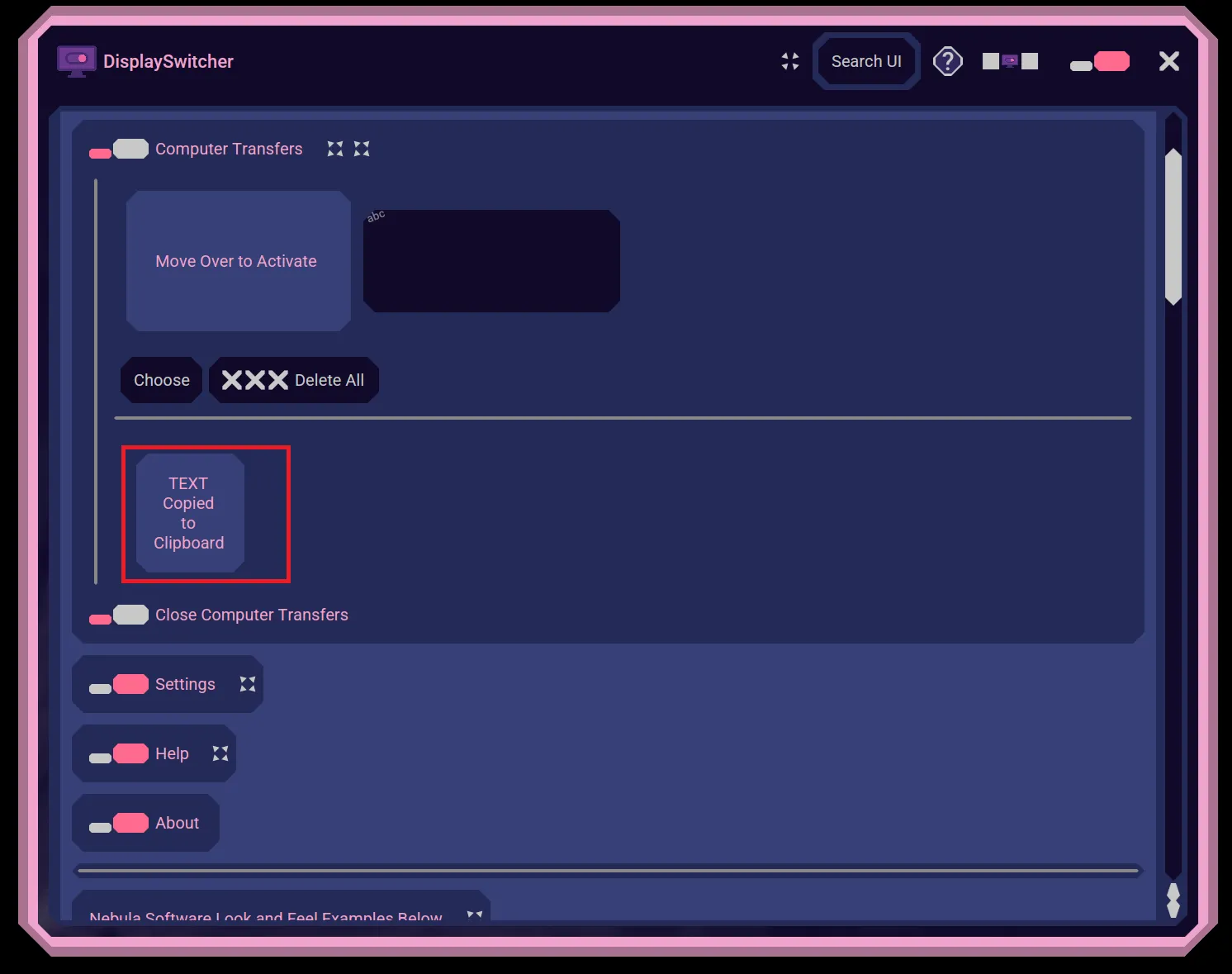This screenshot has width=1232, height=974.
Task: Click the vertical scrollbar thumb
Action: click(1173, 227)
